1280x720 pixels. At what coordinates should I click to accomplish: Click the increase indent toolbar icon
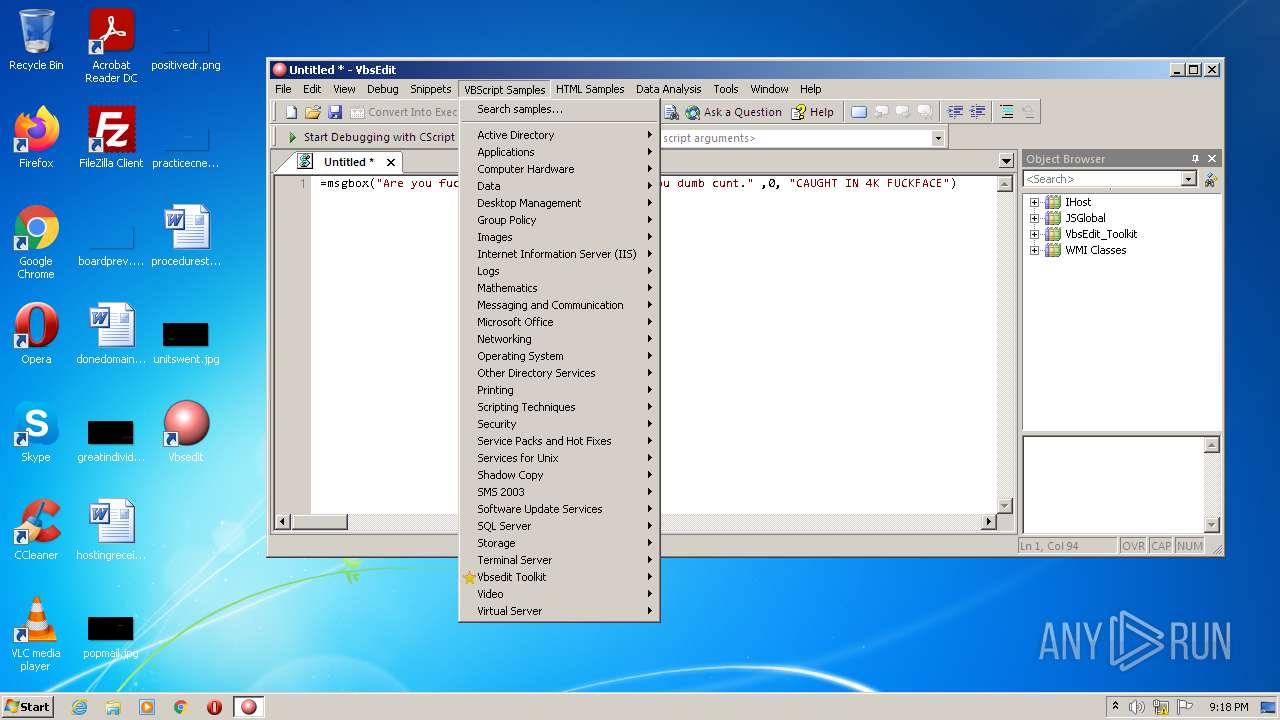click(977, 112)
